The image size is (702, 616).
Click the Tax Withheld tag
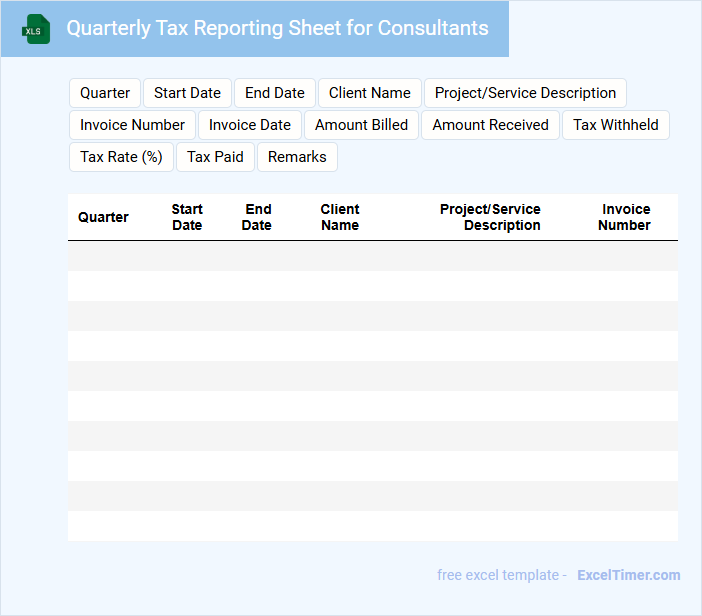(615, 125)
